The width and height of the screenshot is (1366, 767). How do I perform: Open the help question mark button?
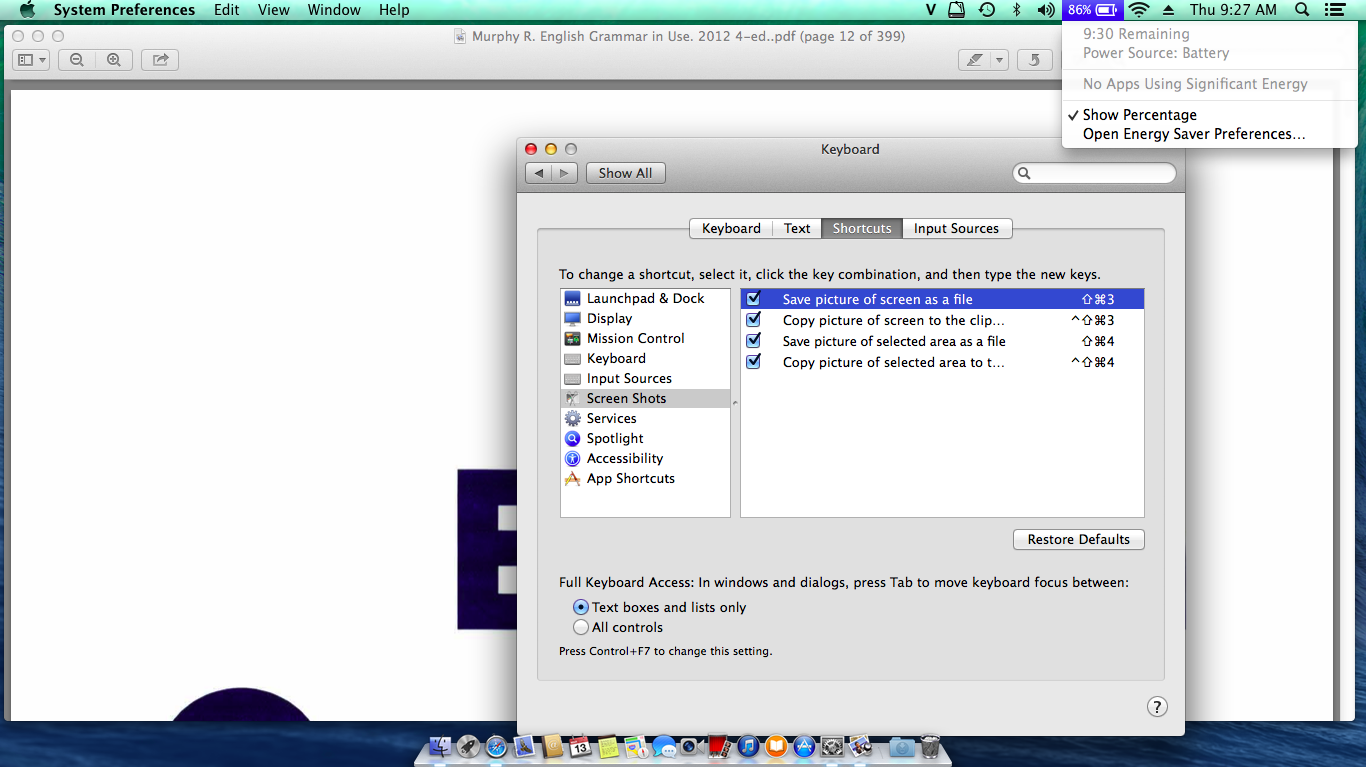click(1156, 707)
